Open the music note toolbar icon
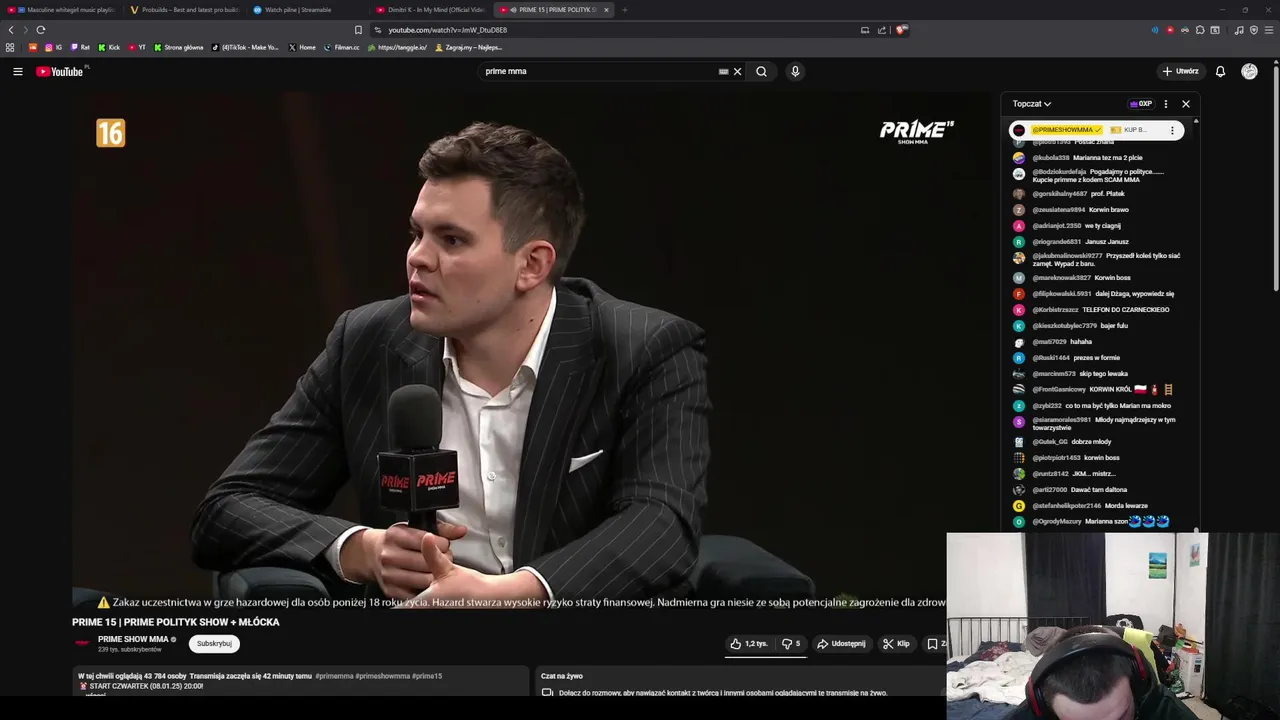 tap(1239, 30)
